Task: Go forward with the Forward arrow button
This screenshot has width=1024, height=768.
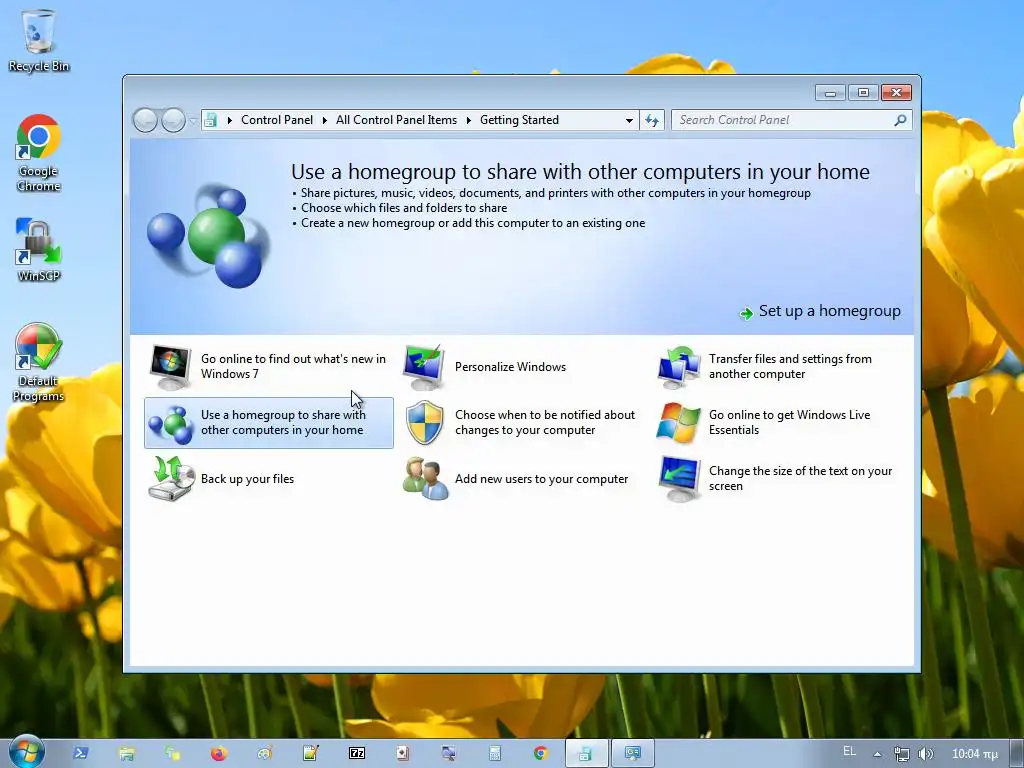Action: coord(173,120)
